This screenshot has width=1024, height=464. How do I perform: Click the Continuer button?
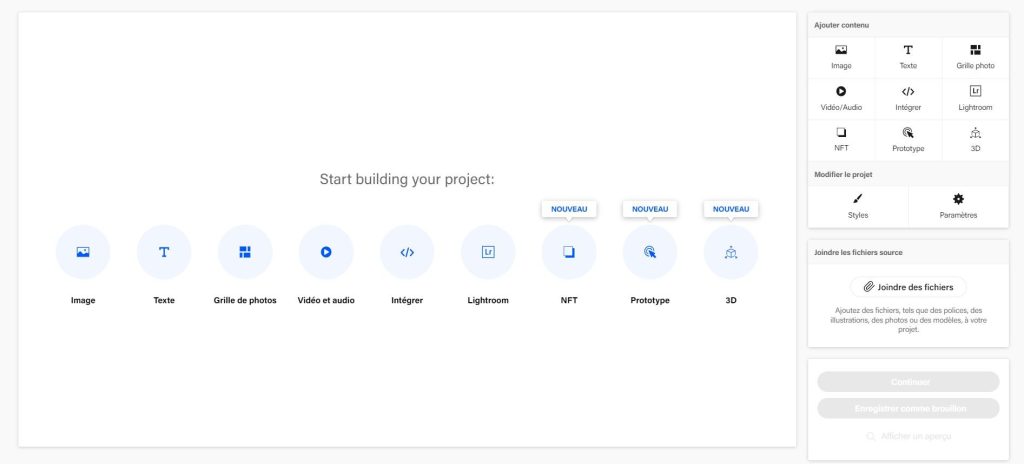pos(908,382)
